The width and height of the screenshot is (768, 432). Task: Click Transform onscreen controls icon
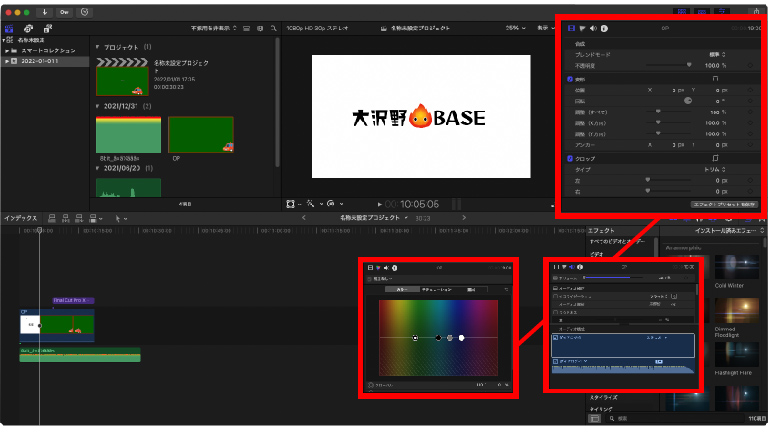(715, 79)
